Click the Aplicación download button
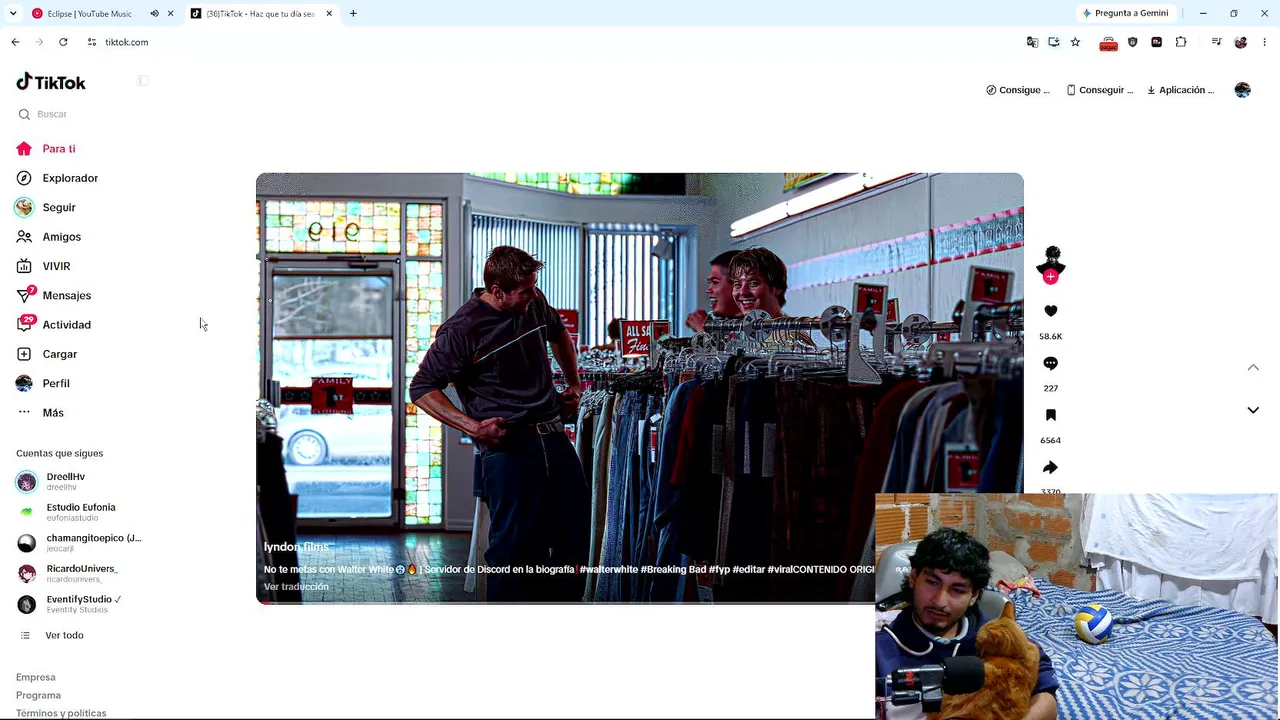This screenshot has height=720, width=1280. tap(1180, 90)
